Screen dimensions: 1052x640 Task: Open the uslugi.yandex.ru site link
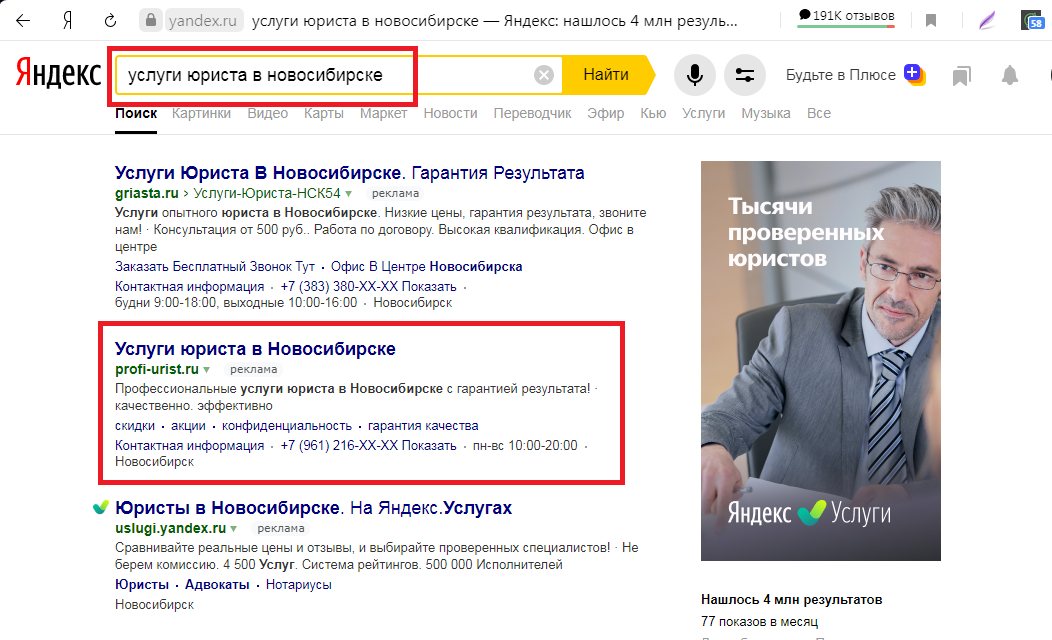(170, 529)
